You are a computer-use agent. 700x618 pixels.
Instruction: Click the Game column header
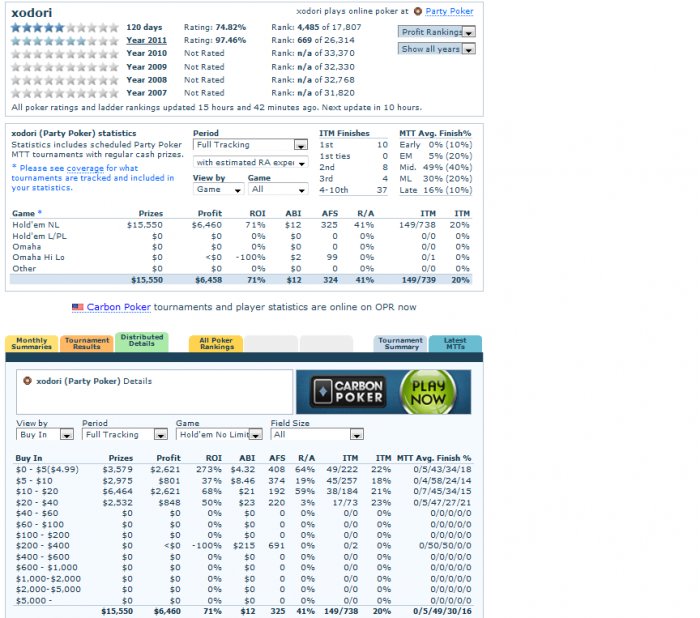coord(23,213)
